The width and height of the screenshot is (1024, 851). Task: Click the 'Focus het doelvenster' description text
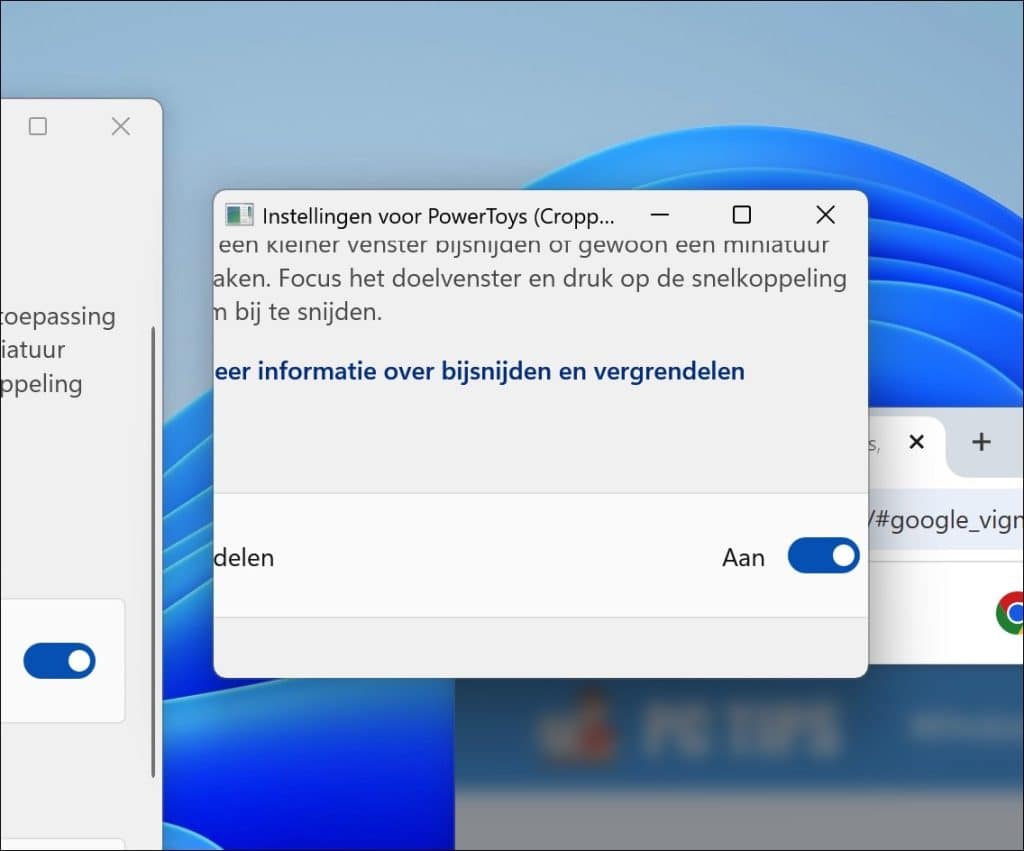tap(530, 278)
